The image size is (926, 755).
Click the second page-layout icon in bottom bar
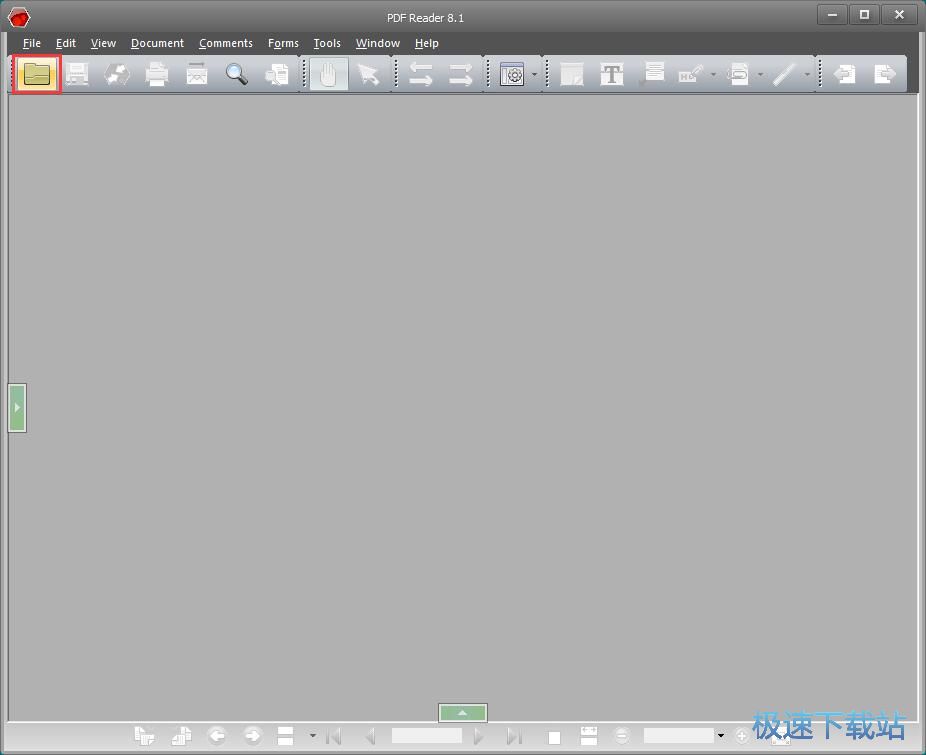click(181, 736)
